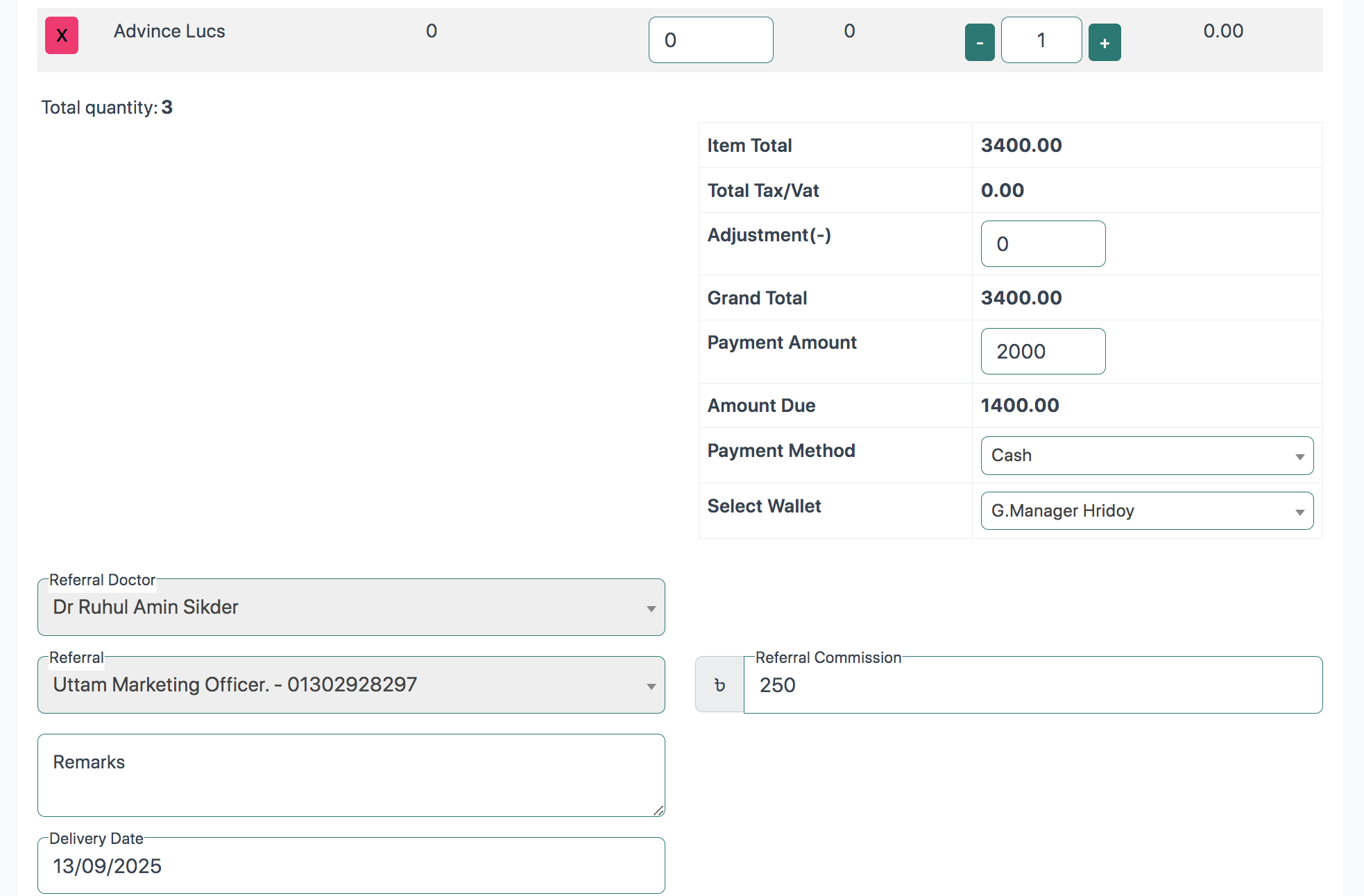The width and height of the screenshot is (1364, 896).
Task: Expand the Referral Doctor dropdown
Action: click(x=340, y=608)
